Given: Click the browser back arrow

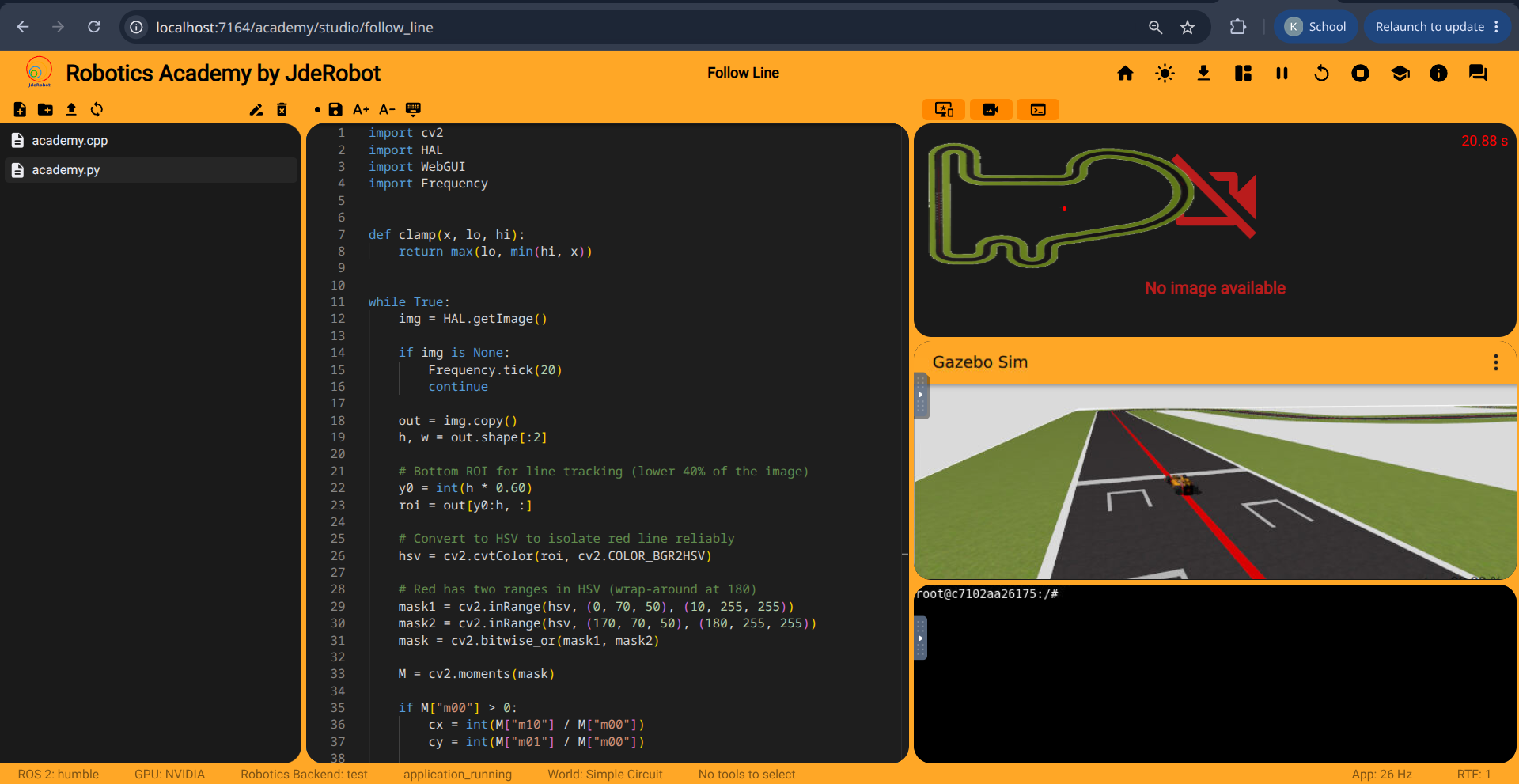Looking at the screenshot, I should tap(23, 27).
